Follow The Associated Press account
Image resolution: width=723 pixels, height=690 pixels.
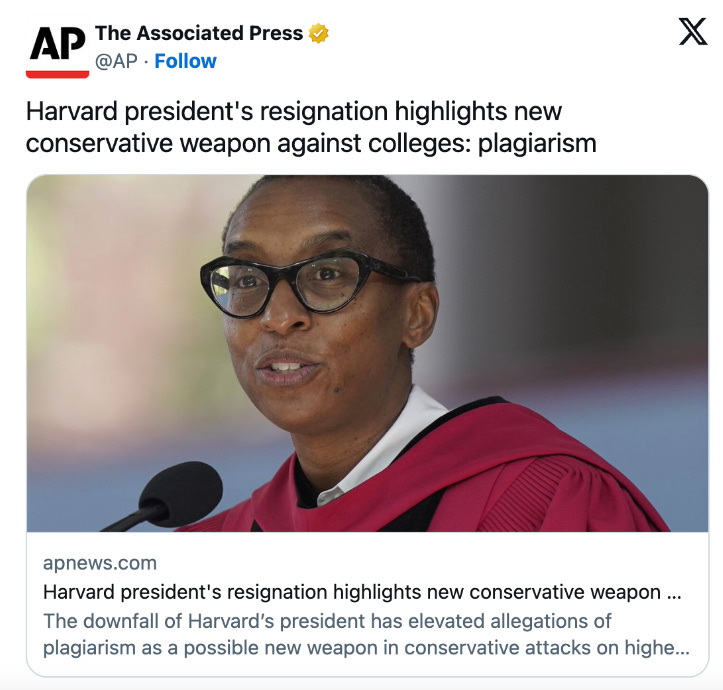click(185, 61)
